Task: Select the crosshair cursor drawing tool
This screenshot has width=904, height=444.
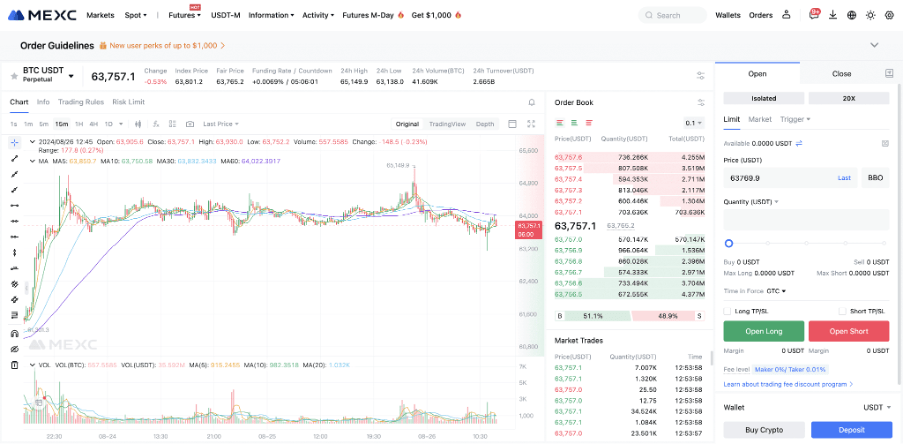Action: click(x=14, y=142)
